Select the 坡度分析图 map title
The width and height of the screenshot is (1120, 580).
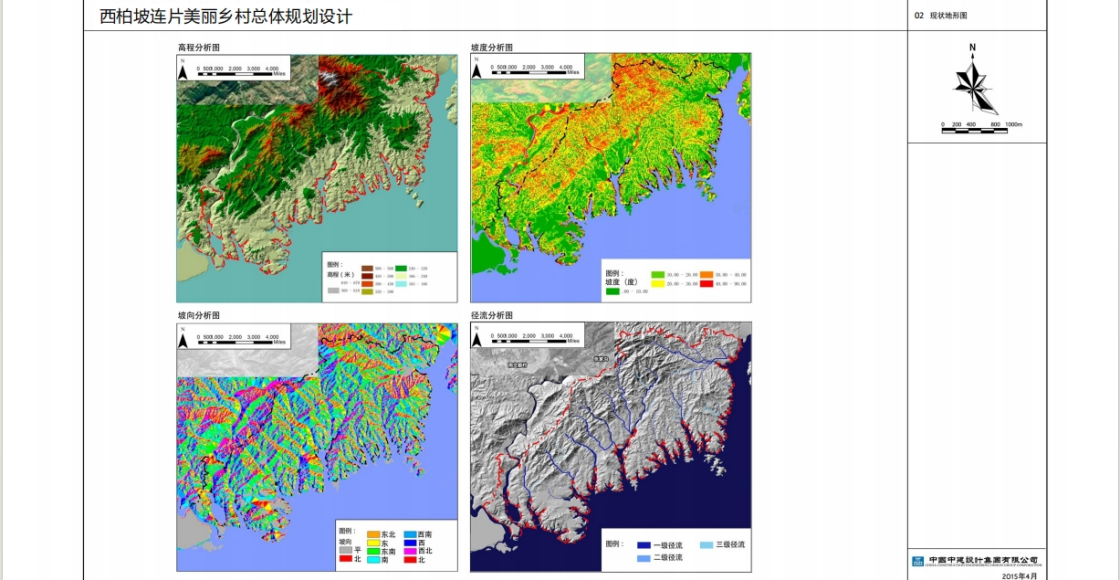coord(492,47)
